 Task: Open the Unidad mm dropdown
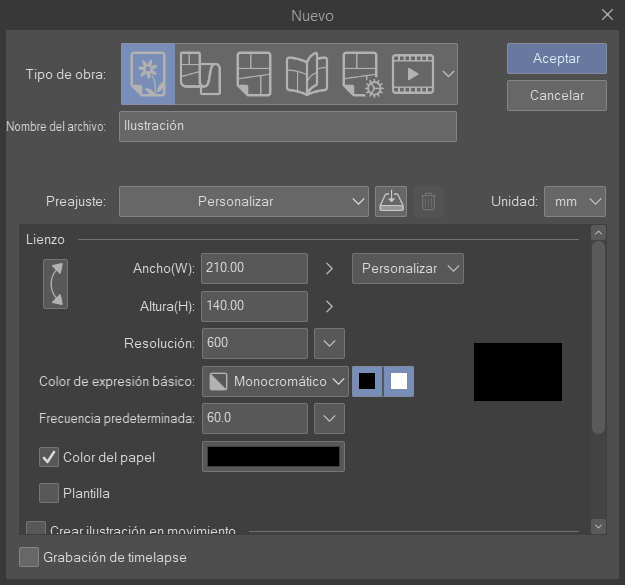(575, 201)
